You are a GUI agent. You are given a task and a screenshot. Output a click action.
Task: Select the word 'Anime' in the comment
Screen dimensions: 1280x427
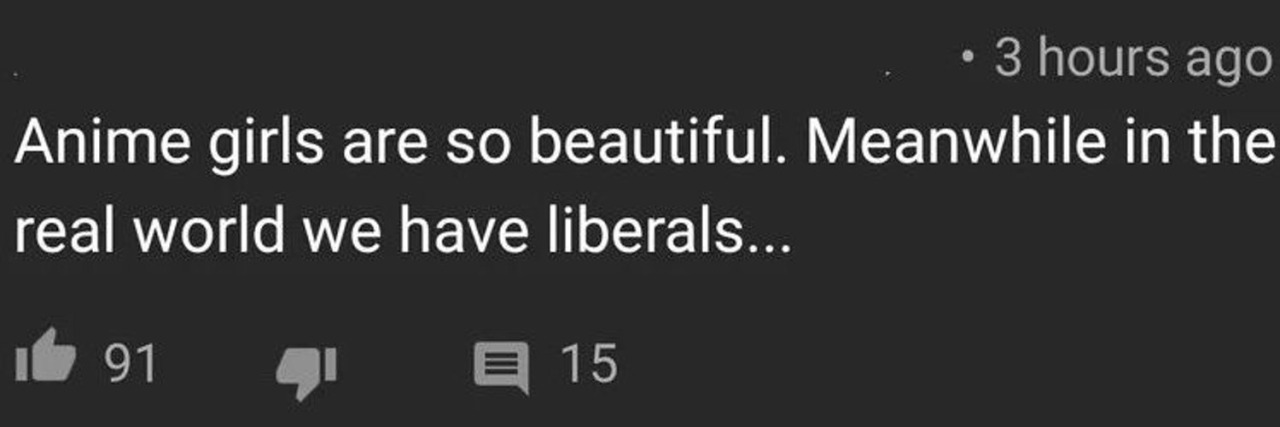104,146
